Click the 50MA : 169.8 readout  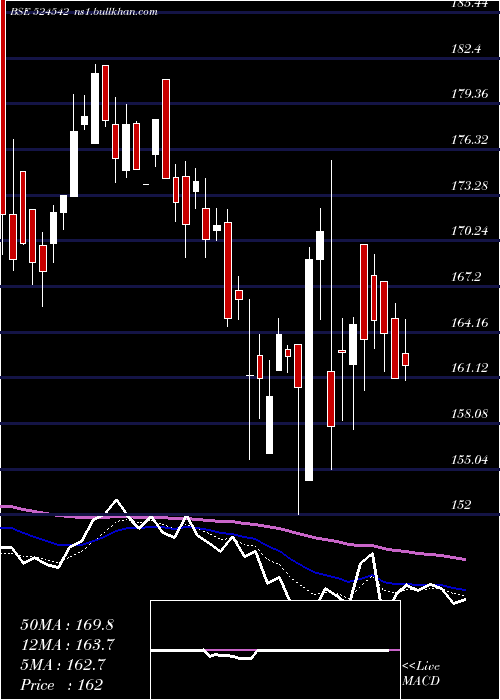67,625
